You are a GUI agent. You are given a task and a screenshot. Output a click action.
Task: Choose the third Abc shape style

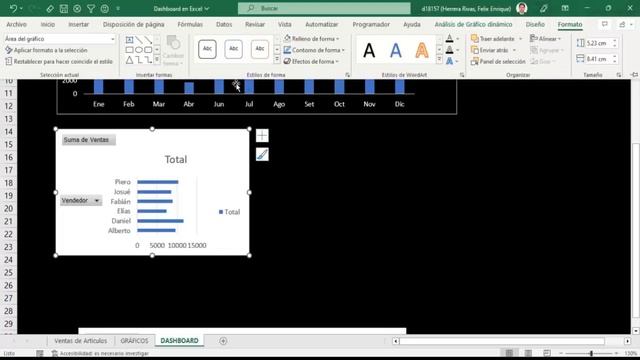click(x=260, y=49)
